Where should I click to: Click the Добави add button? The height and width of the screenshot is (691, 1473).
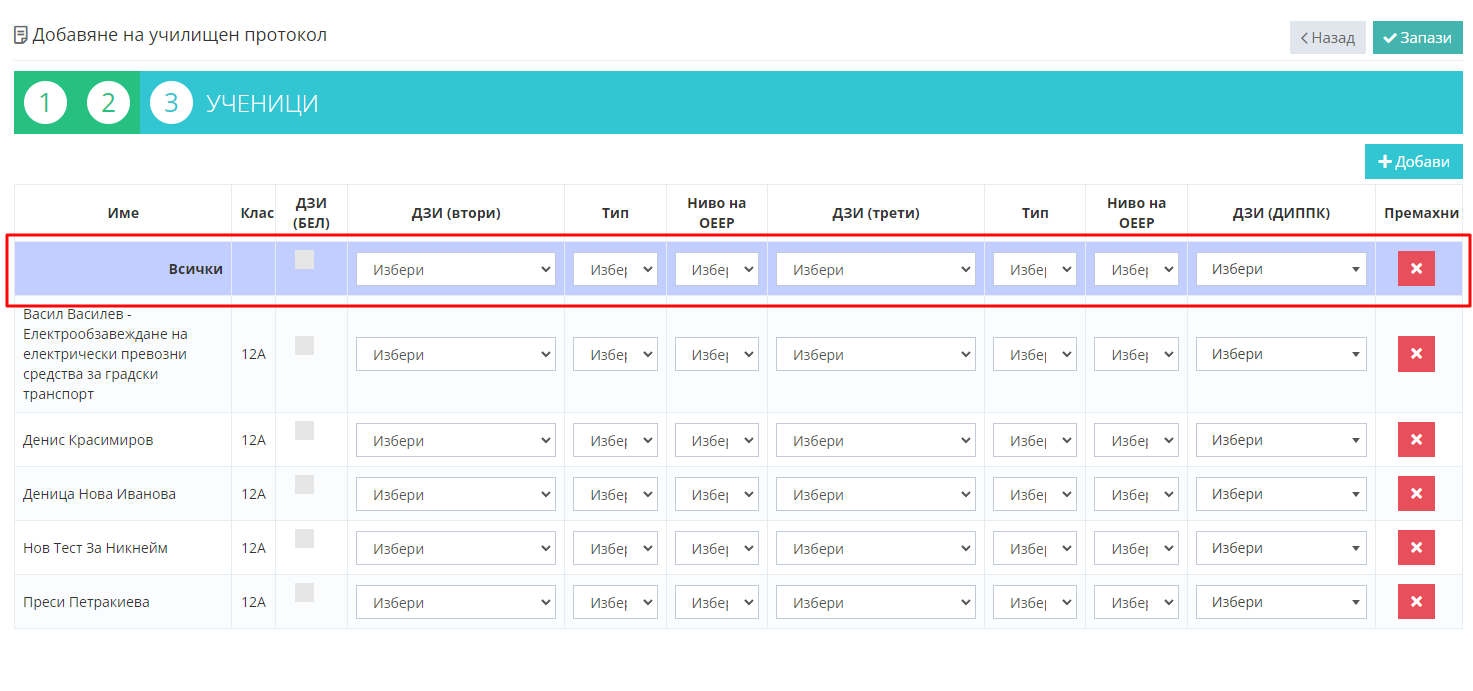coord(1413,162)
